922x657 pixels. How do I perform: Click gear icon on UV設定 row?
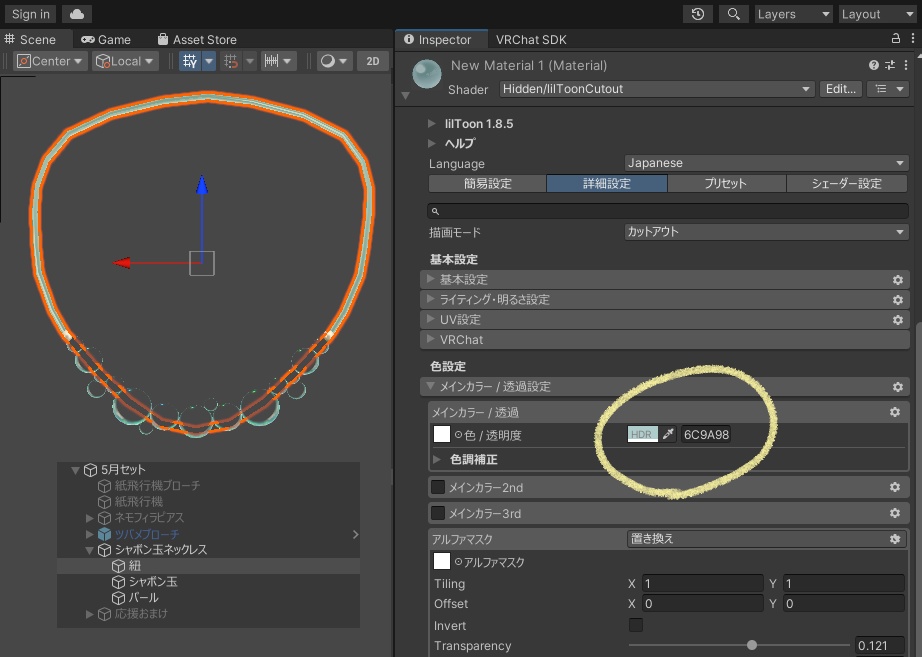(x=897, y=320)
